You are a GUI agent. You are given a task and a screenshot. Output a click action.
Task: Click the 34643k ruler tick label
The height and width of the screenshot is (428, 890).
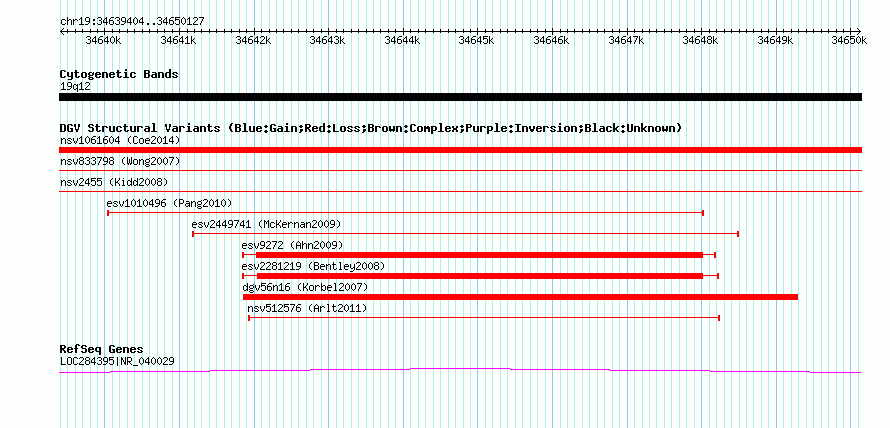(328, 40)
